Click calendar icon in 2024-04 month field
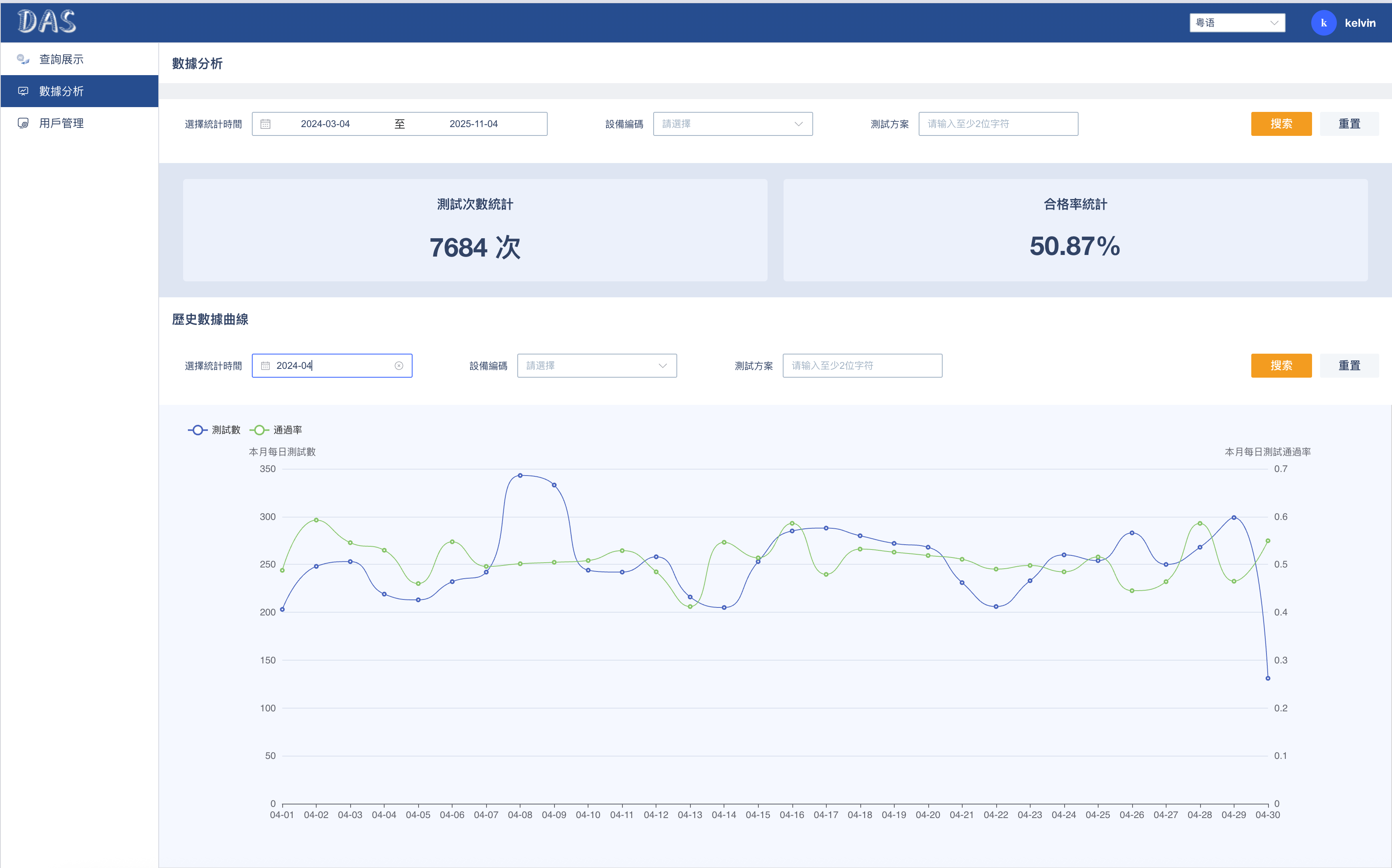Image resolution: width=1392 pixels, height=868 pixels. tap(265, 366)
